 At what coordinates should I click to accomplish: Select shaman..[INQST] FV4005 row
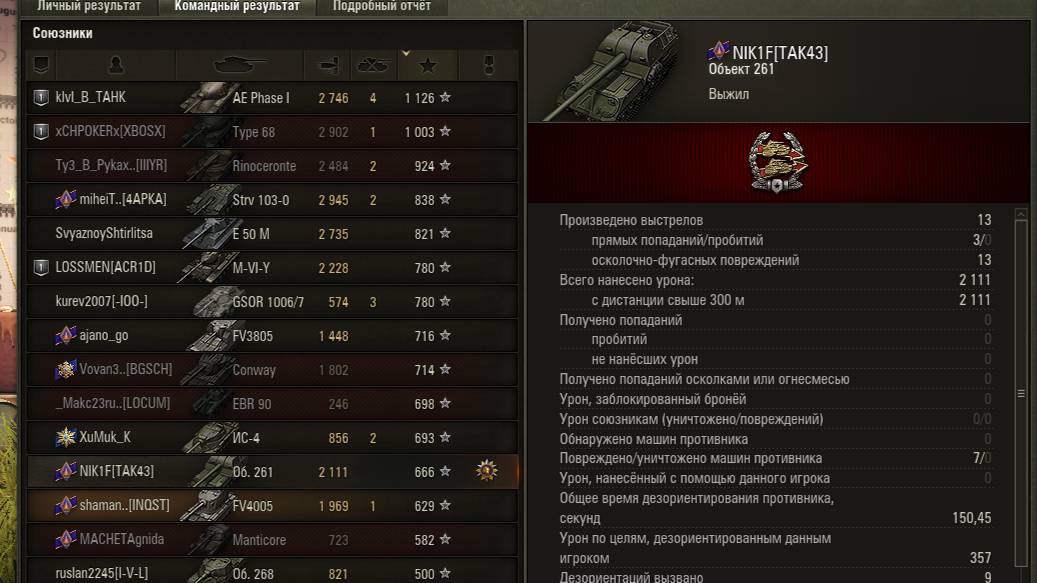pos(272,506)
